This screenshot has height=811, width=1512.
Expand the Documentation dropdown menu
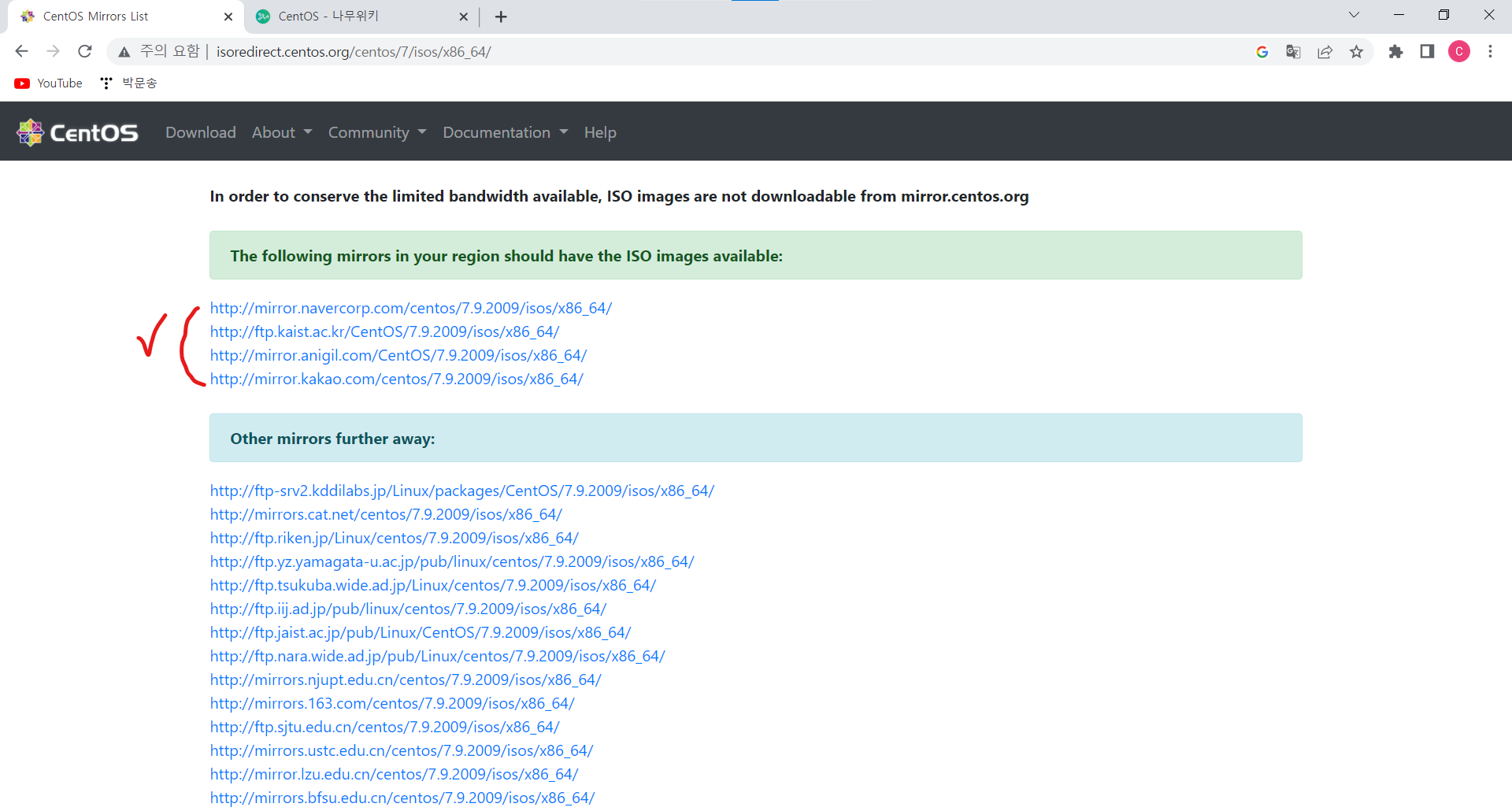pyautogui.click(x=506, y=132)
